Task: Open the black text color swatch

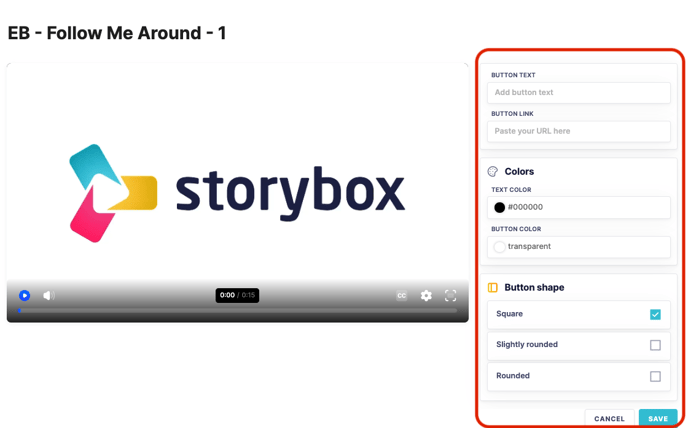Action: point(499,208)
